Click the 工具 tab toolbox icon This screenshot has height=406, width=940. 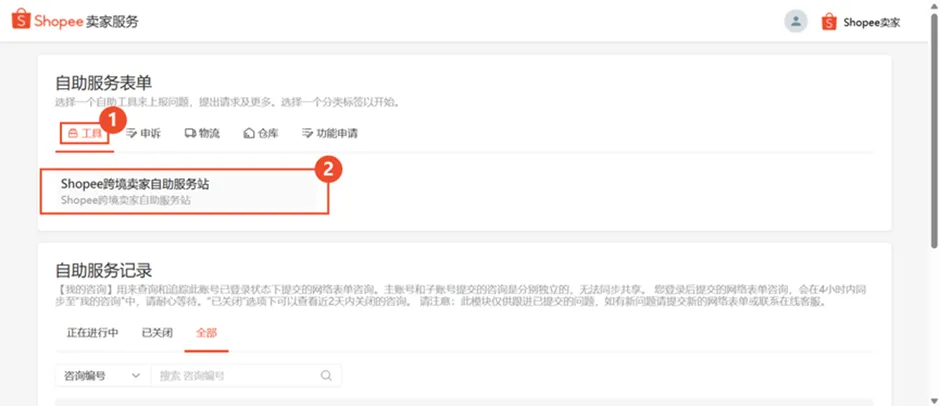click(72, 133)
